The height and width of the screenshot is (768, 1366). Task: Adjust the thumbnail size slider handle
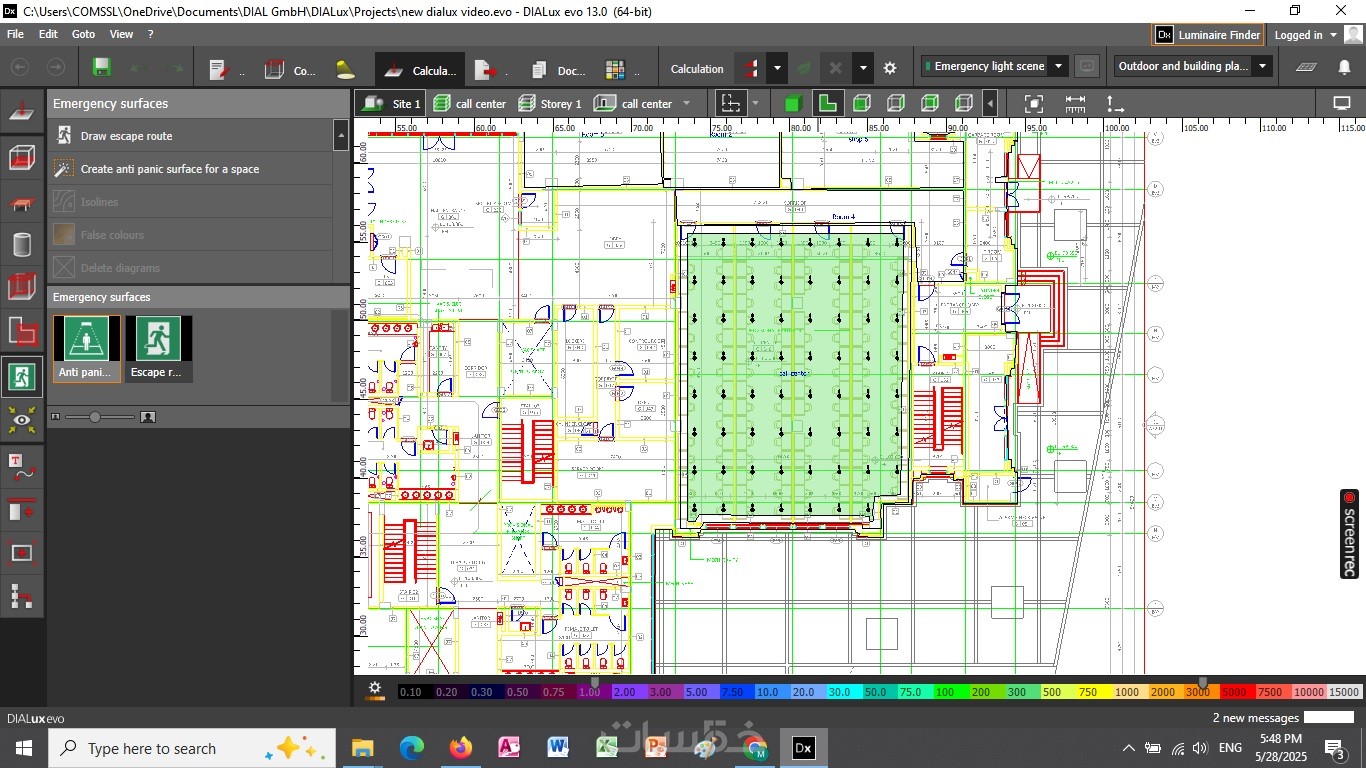click(x=95, y=417)
